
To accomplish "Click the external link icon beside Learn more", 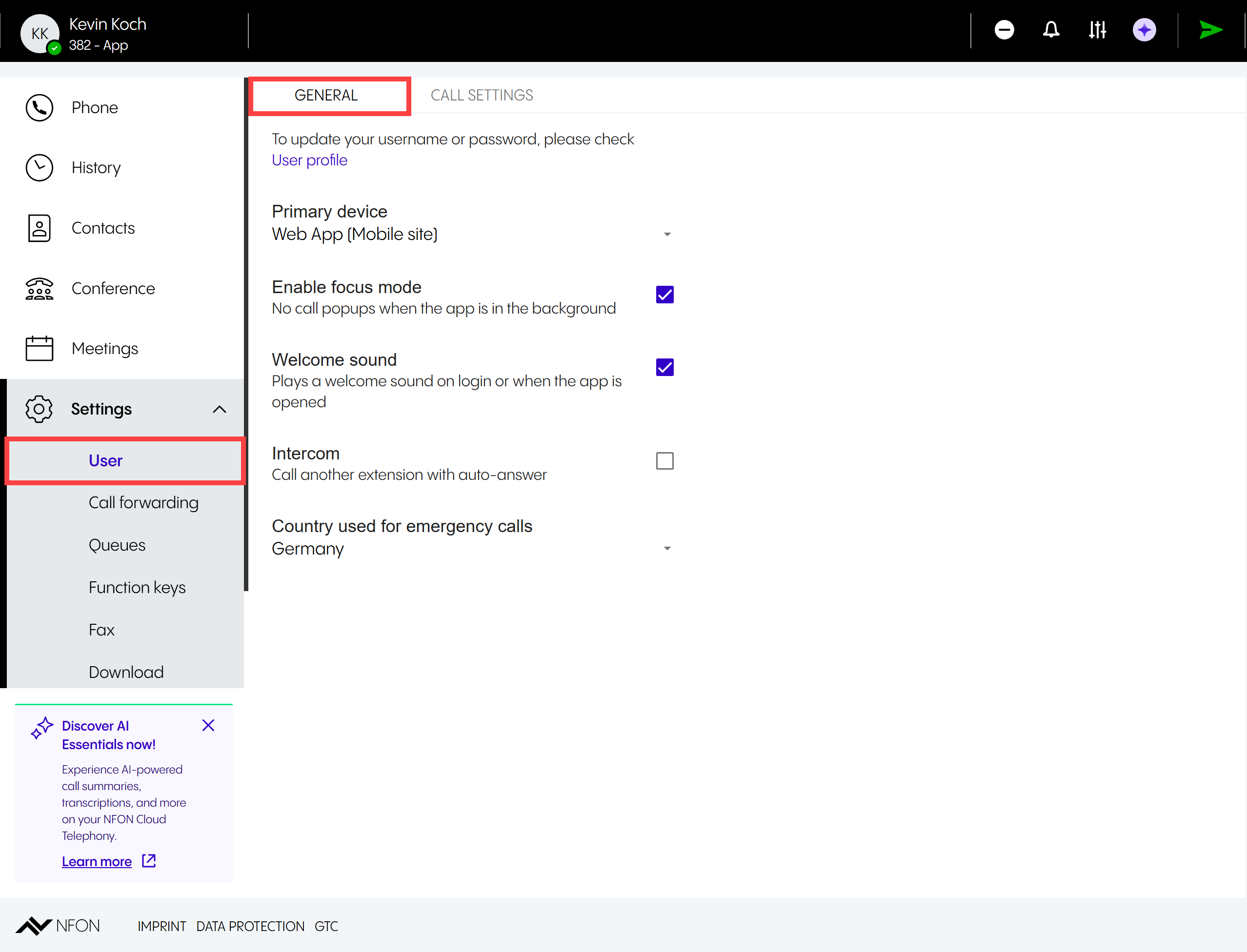I will [148, 861].
